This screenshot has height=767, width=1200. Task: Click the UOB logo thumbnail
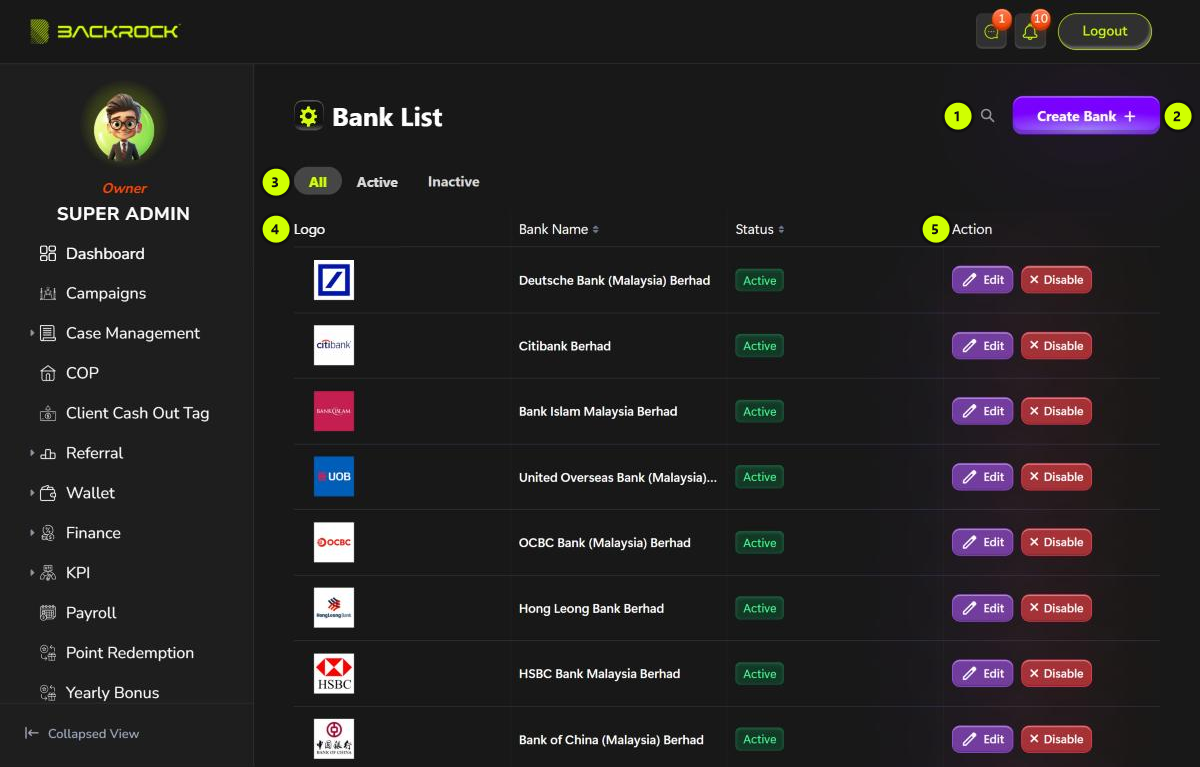point(334,477)
